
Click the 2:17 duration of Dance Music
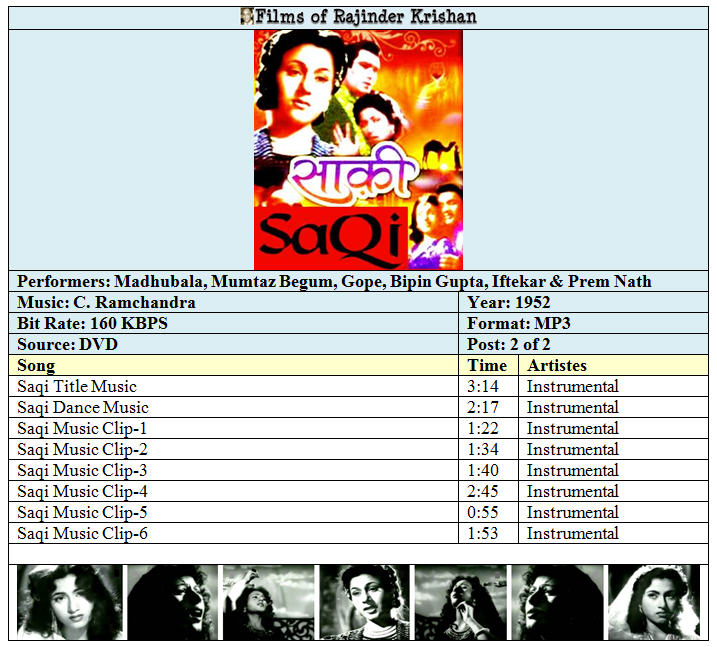(482, 407)
